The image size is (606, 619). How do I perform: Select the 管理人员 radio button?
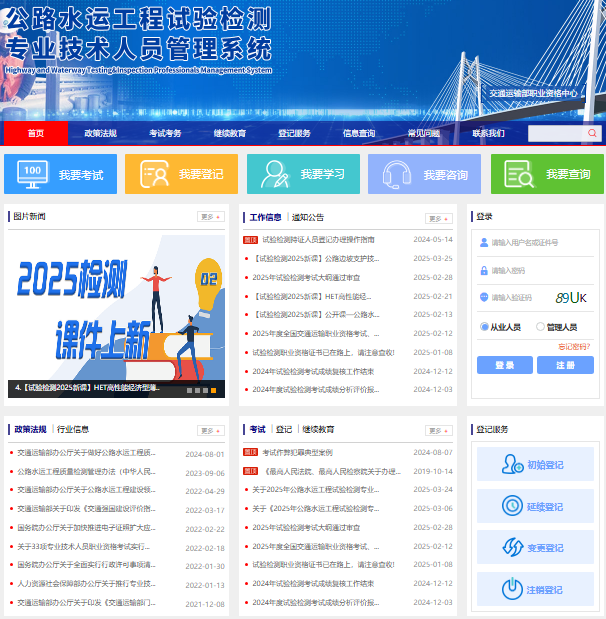540,326
